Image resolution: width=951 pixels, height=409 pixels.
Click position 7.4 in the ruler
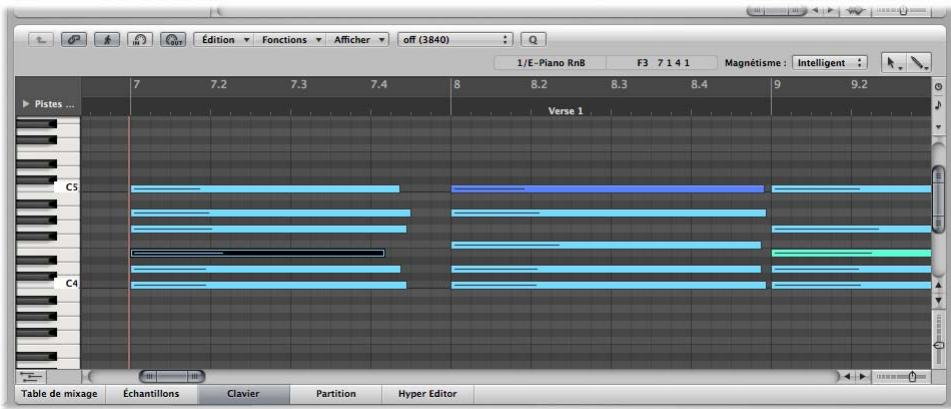378,84
